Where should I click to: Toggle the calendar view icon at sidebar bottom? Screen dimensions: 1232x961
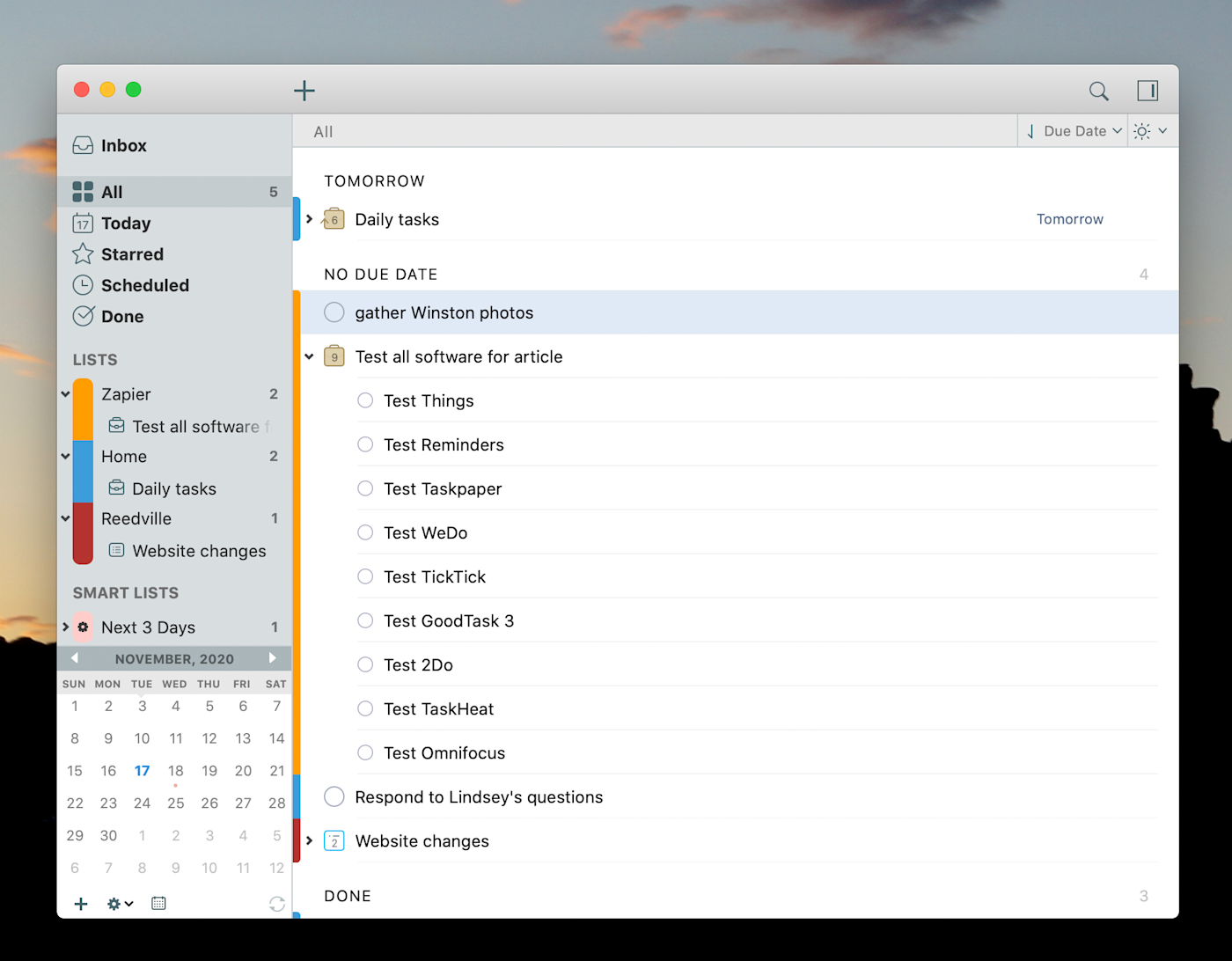point(158,903)
